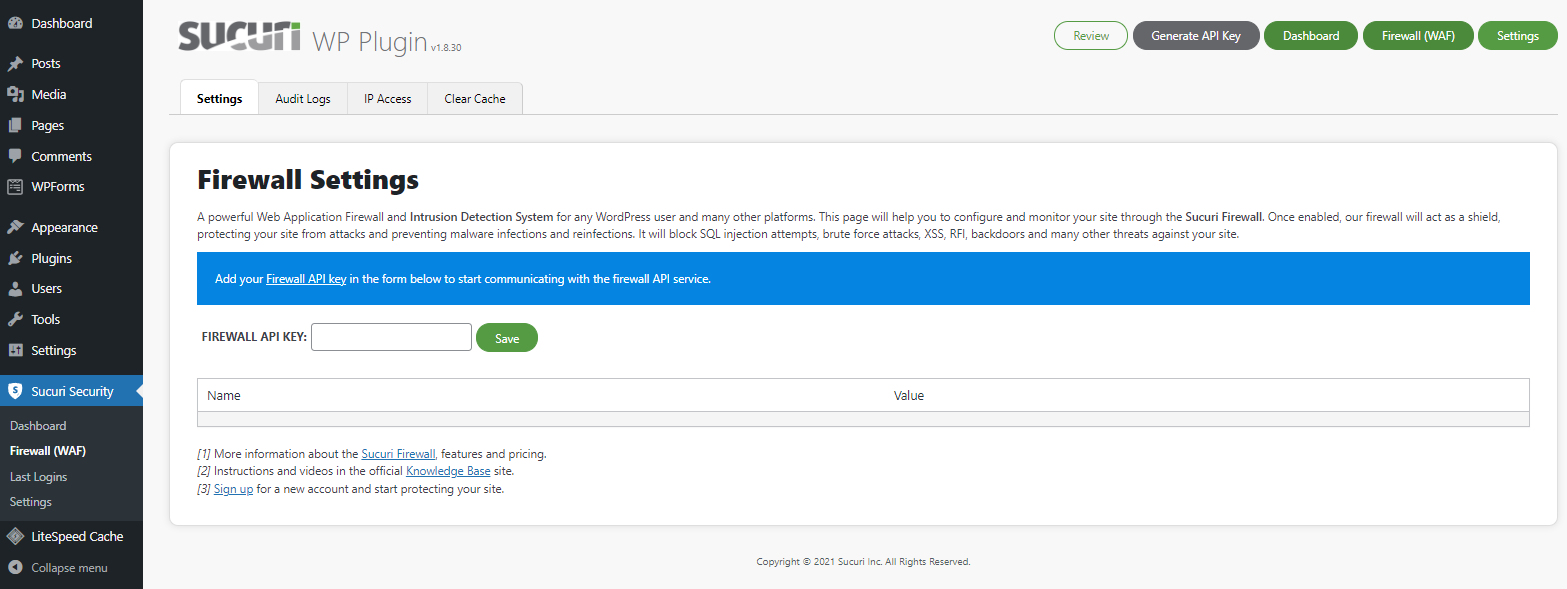Click the Firewall API key input field

pyautogui.click(x=391, y=338)
